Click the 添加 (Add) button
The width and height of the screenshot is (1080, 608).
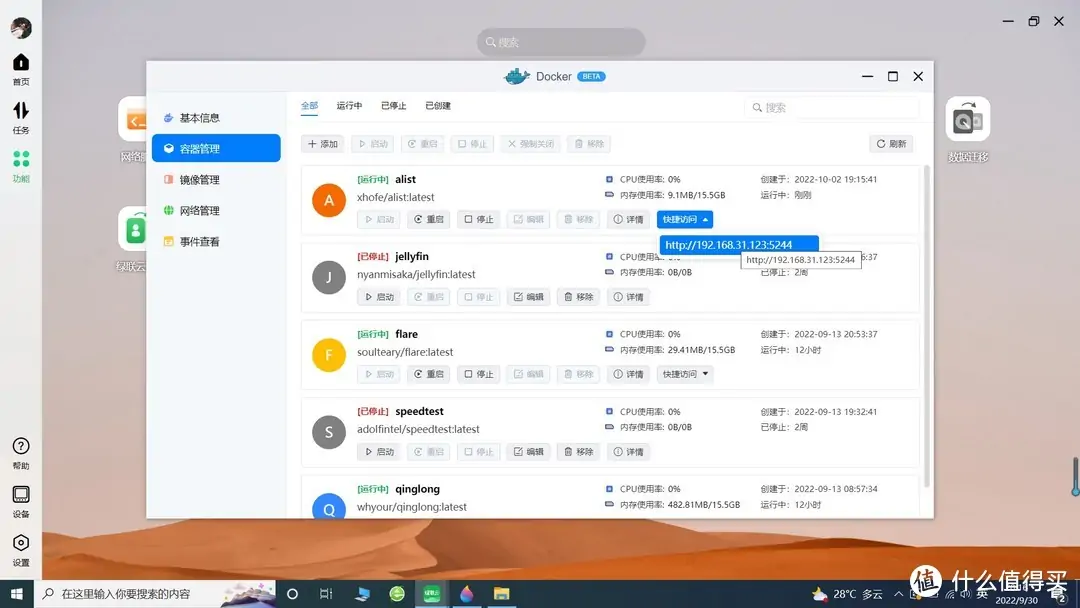(x=321, y=143)
